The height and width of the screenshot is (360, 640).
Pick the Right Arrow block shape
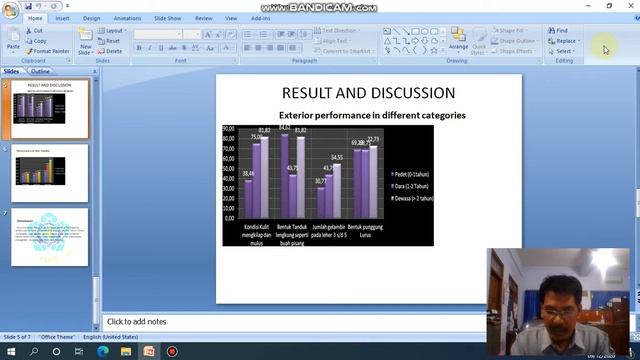pyautogui.click(x=415, y=41)
